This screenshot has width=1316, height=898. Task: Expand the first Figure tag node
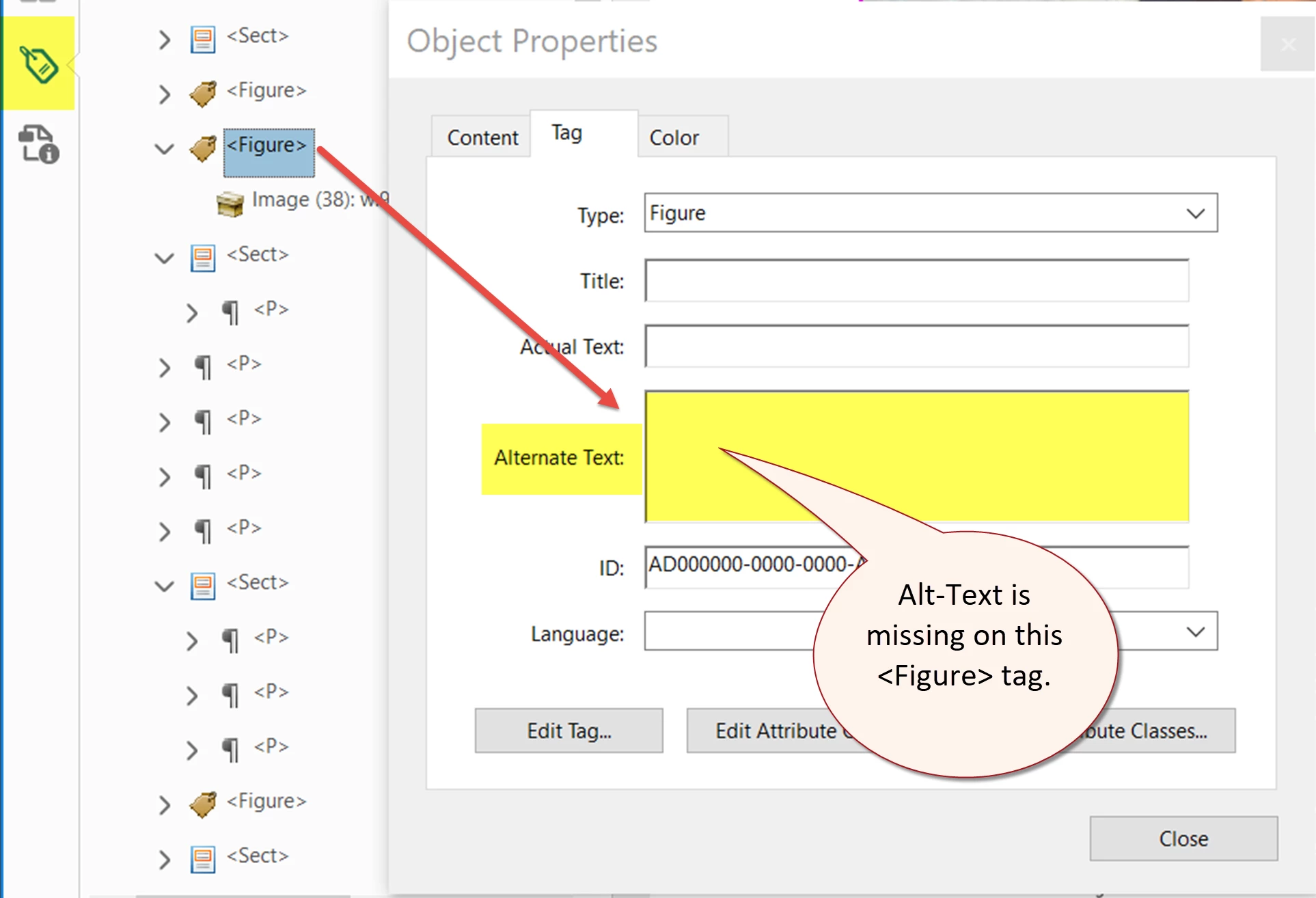164,94
